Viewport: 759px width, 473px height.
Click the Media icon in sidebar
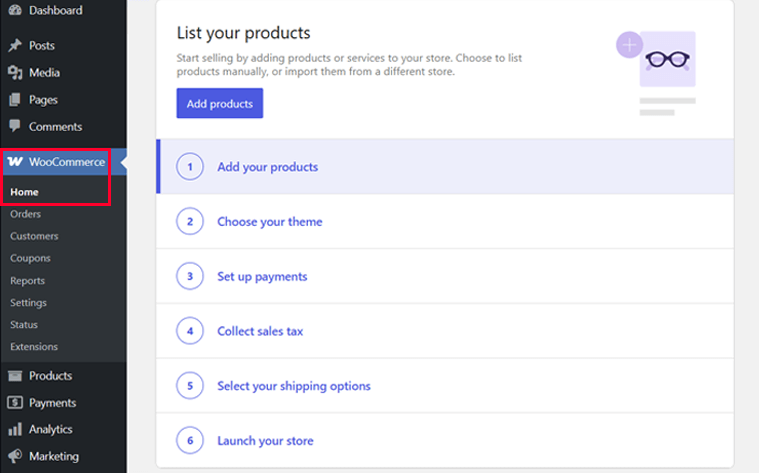15,73
